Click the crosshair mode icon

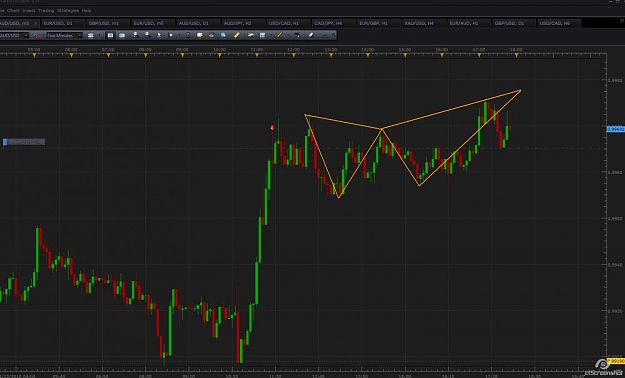171,35
